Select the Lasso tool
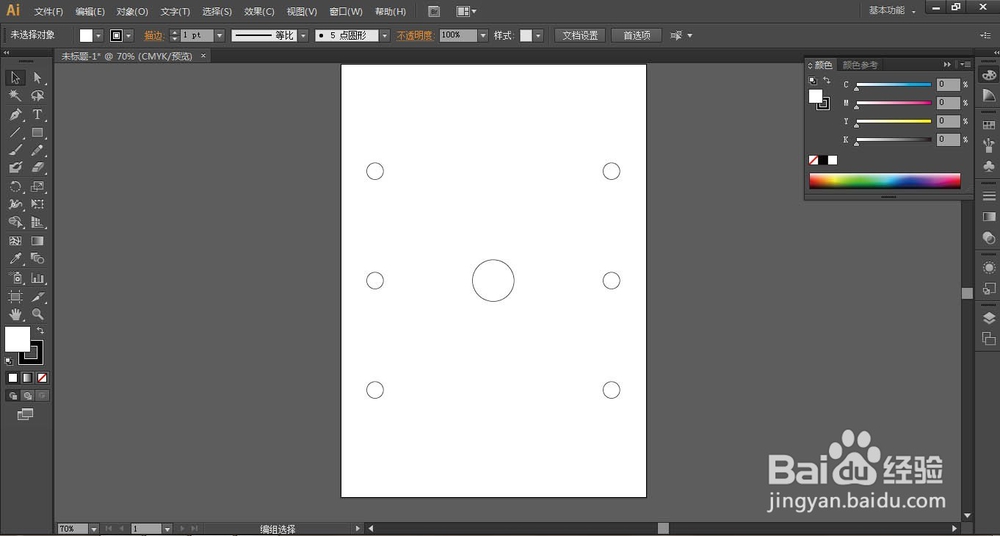 [38, 96]
